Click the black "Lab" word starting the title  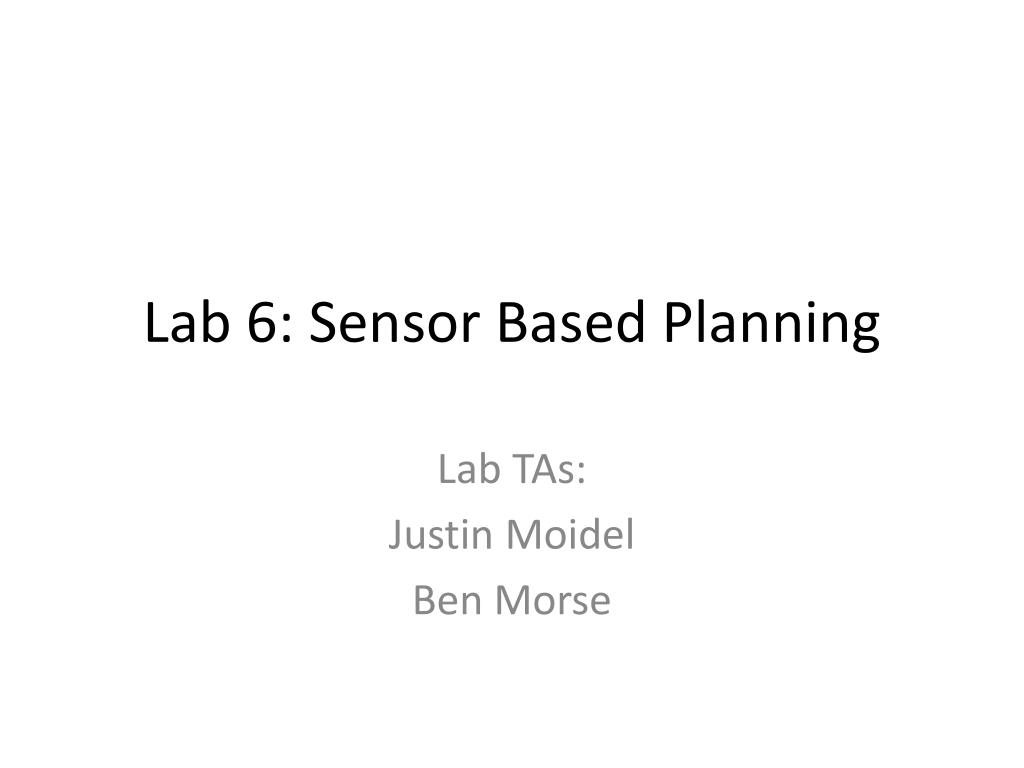click(x=187, y=321)
